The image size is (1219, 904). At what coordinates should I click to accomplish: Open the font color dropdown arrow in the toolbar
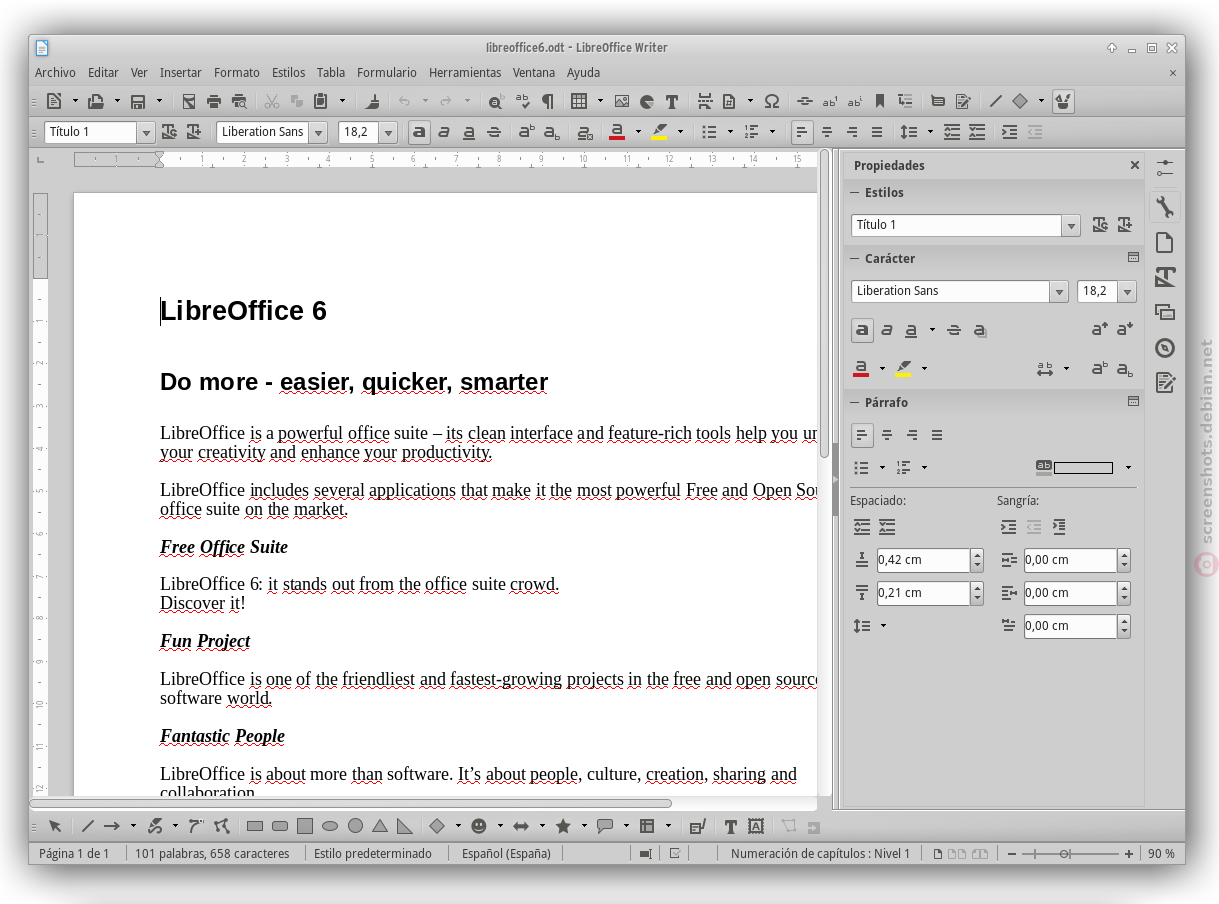(x=637, y=132)
